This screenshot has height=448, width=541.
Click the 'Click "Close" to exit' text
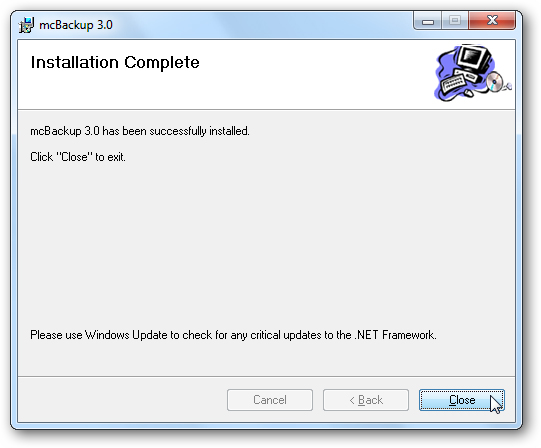point(78,157)
